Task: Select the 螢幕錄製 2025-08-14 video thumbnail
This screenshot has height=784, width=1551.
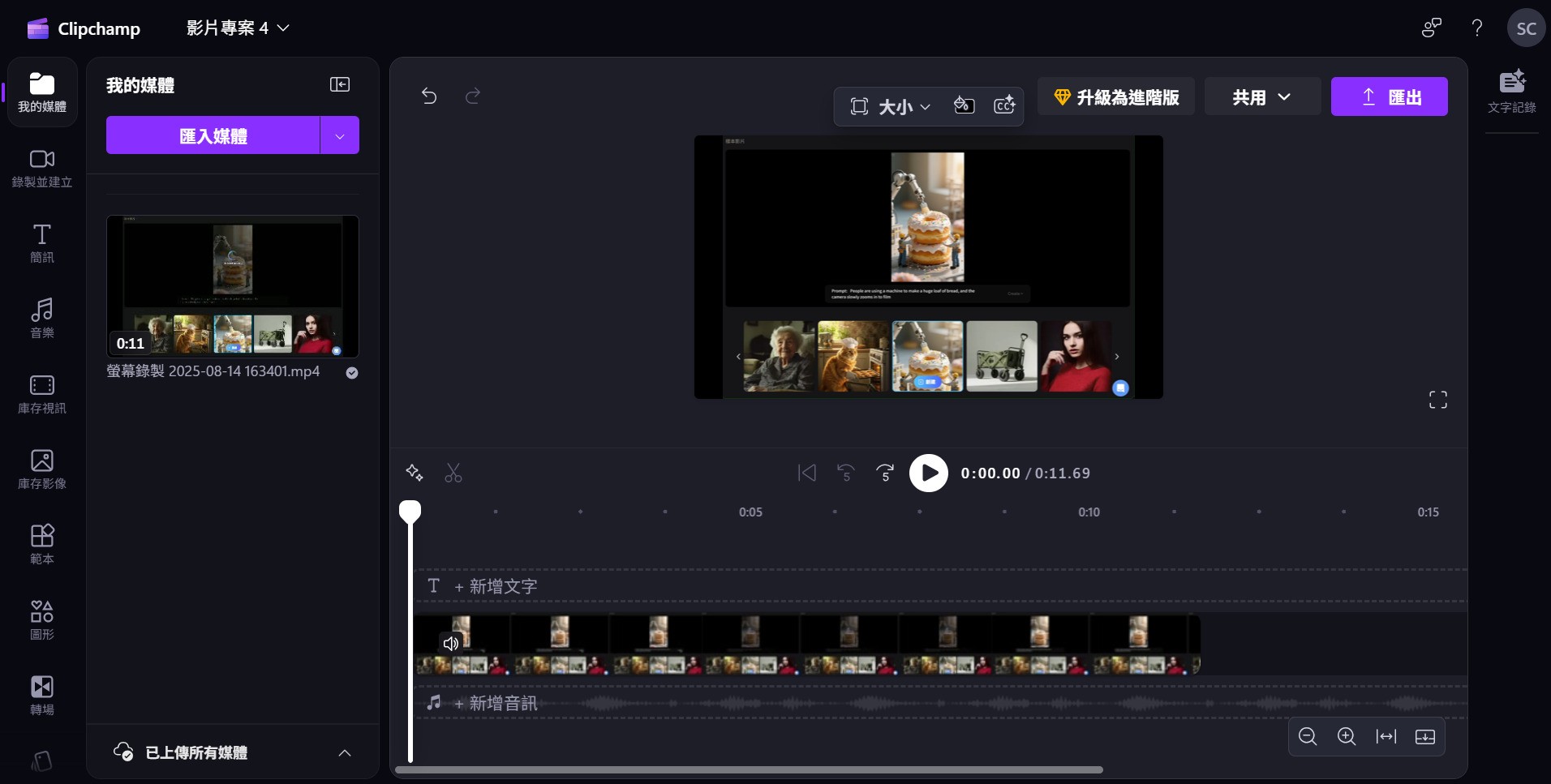Action: coord(232,285)
